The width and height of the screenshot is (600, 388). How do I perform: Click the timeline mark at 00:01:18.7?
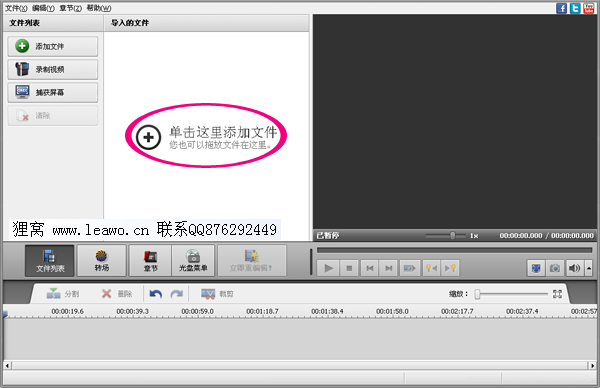[262, 311]
